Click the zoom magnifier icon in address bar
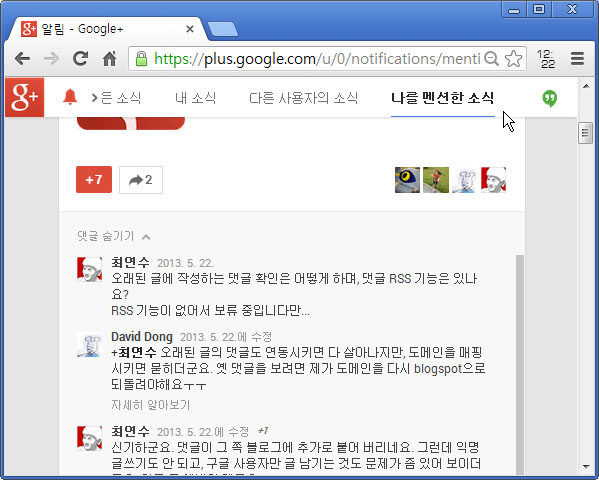The width and height of the screenshot is (599, 480). point(491,59)
